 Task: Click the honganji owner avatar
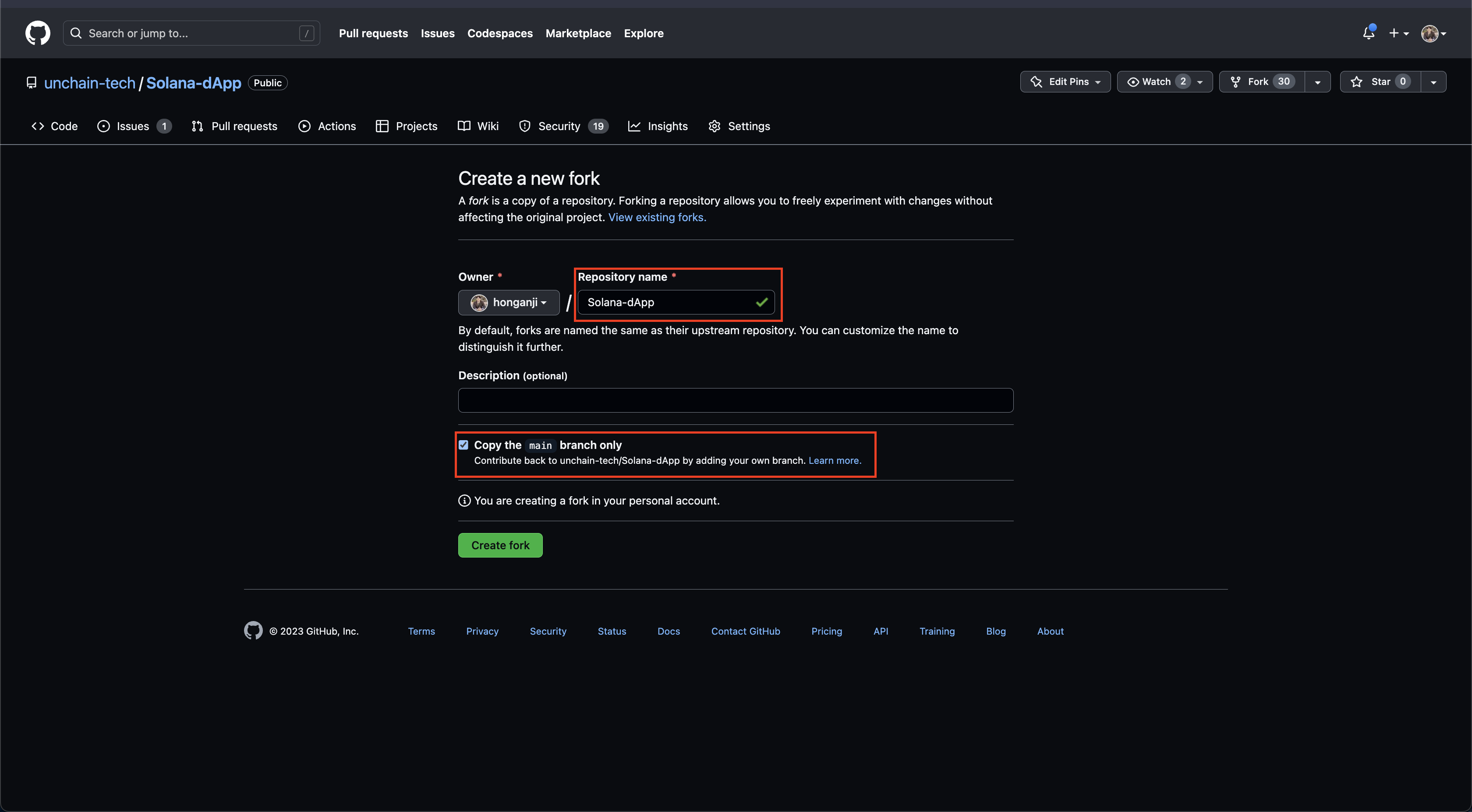coord(479,302)
